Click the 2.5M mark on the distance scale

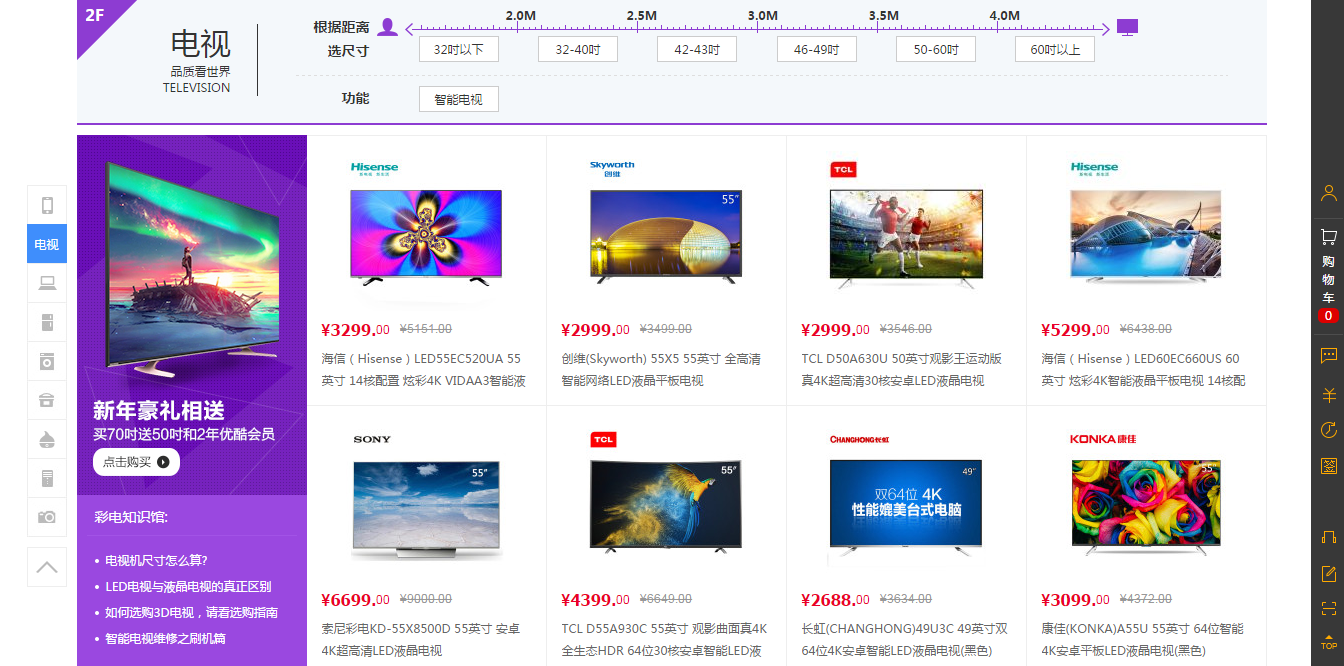[x=642, y=16]
